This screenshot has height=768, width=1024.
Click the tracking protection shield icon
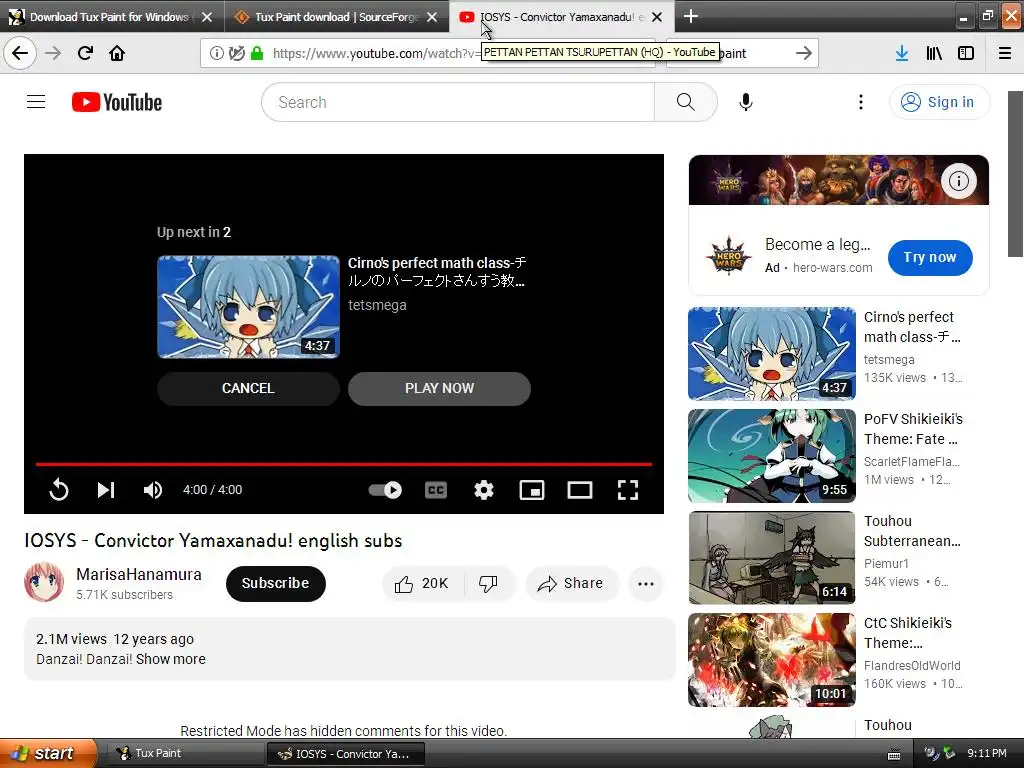(237, 53)
